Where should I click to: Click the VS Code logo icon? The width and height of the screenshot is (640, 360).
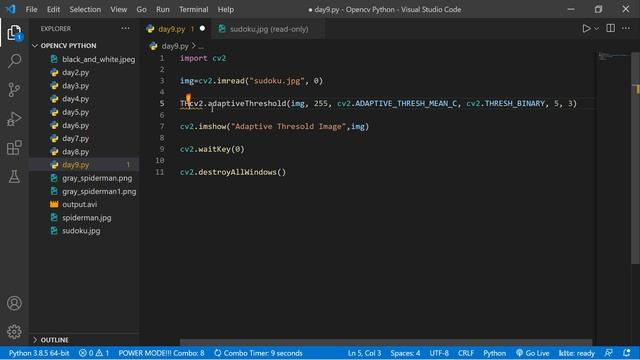(x=11, y=9)
